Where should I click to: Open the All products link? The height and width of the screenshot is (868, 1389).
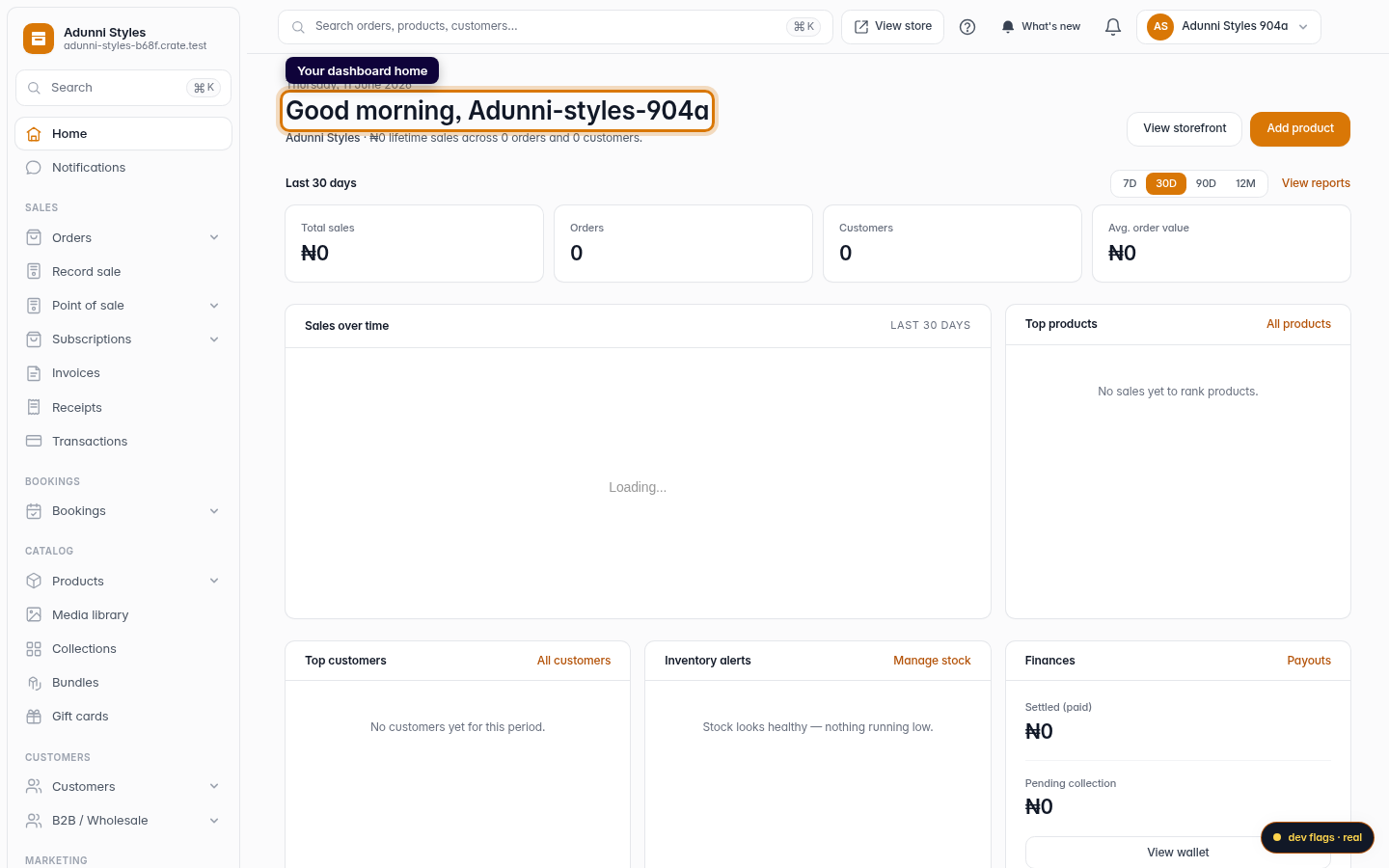(1298, 324)
